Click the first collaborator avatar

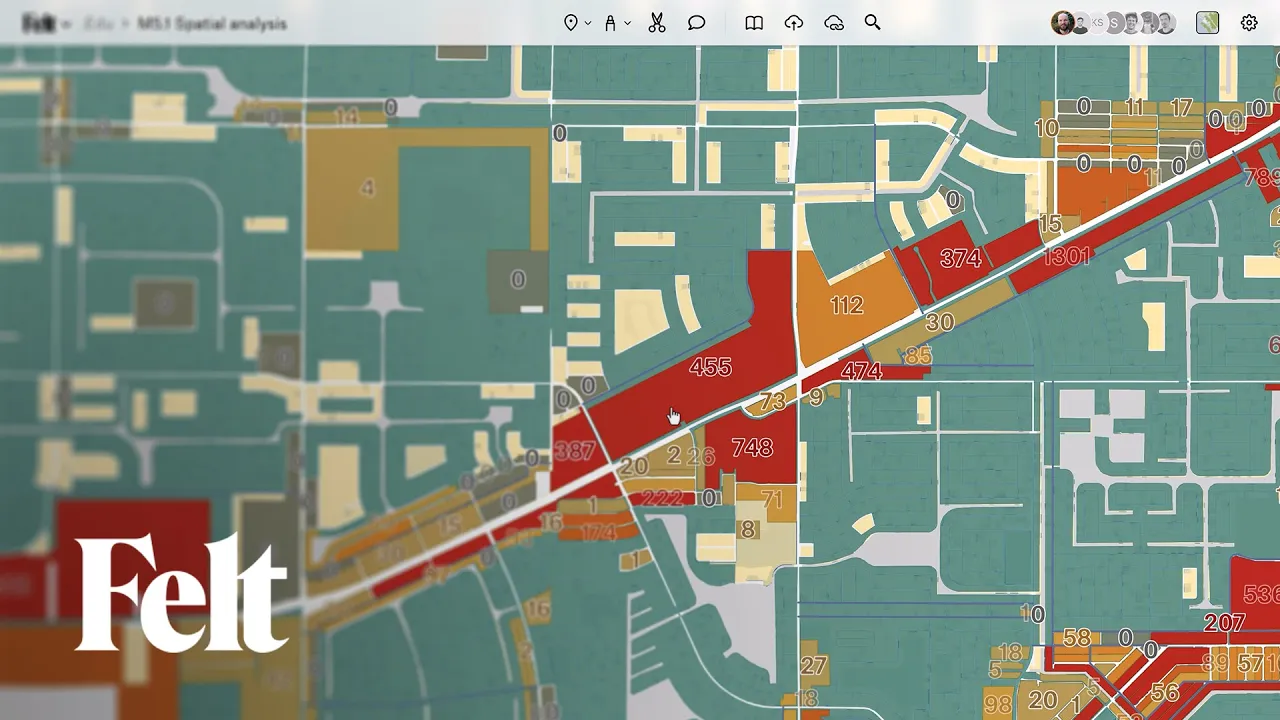click(x=1062, y=22)
